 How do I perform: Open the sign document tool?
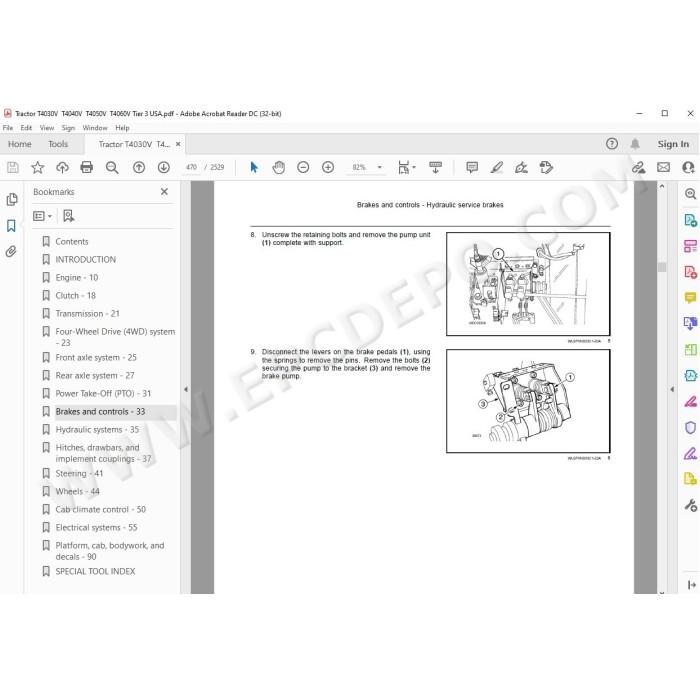pyautogui.click(x=521, y=167)
